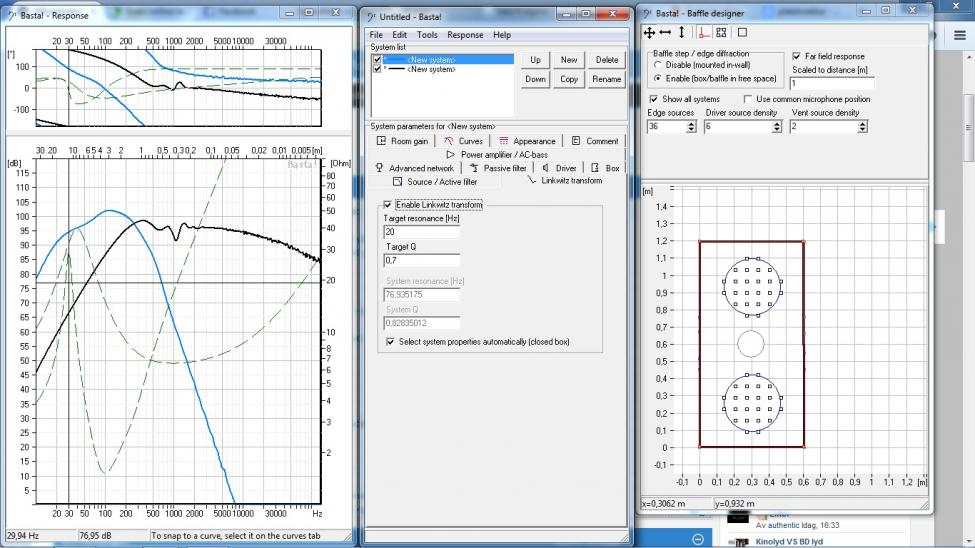Open the Help menu
The height and width of the screenshot is (548, 975).
(x=502, y=35)
